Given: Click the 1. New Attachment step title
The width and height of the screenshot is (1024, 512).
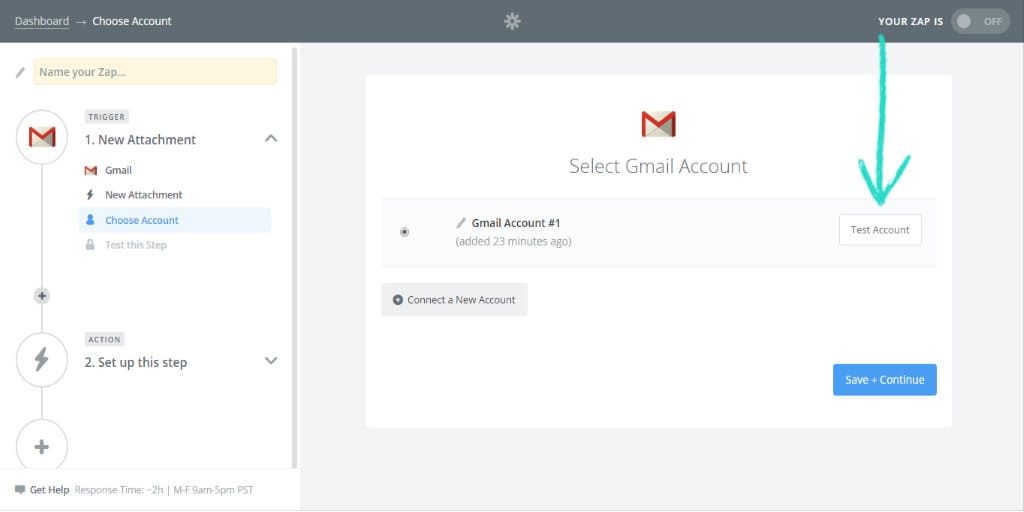Looking at the screenshot, I should coord(140,140).
